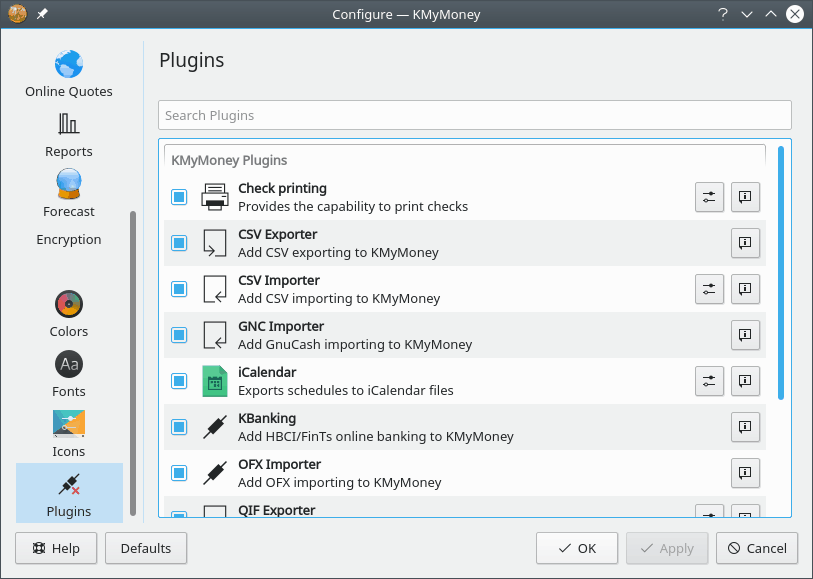Image resolution: width=813 pixels, height=579 pixels.
Task: Click the CSV Importer import icon
Action: 215,289
